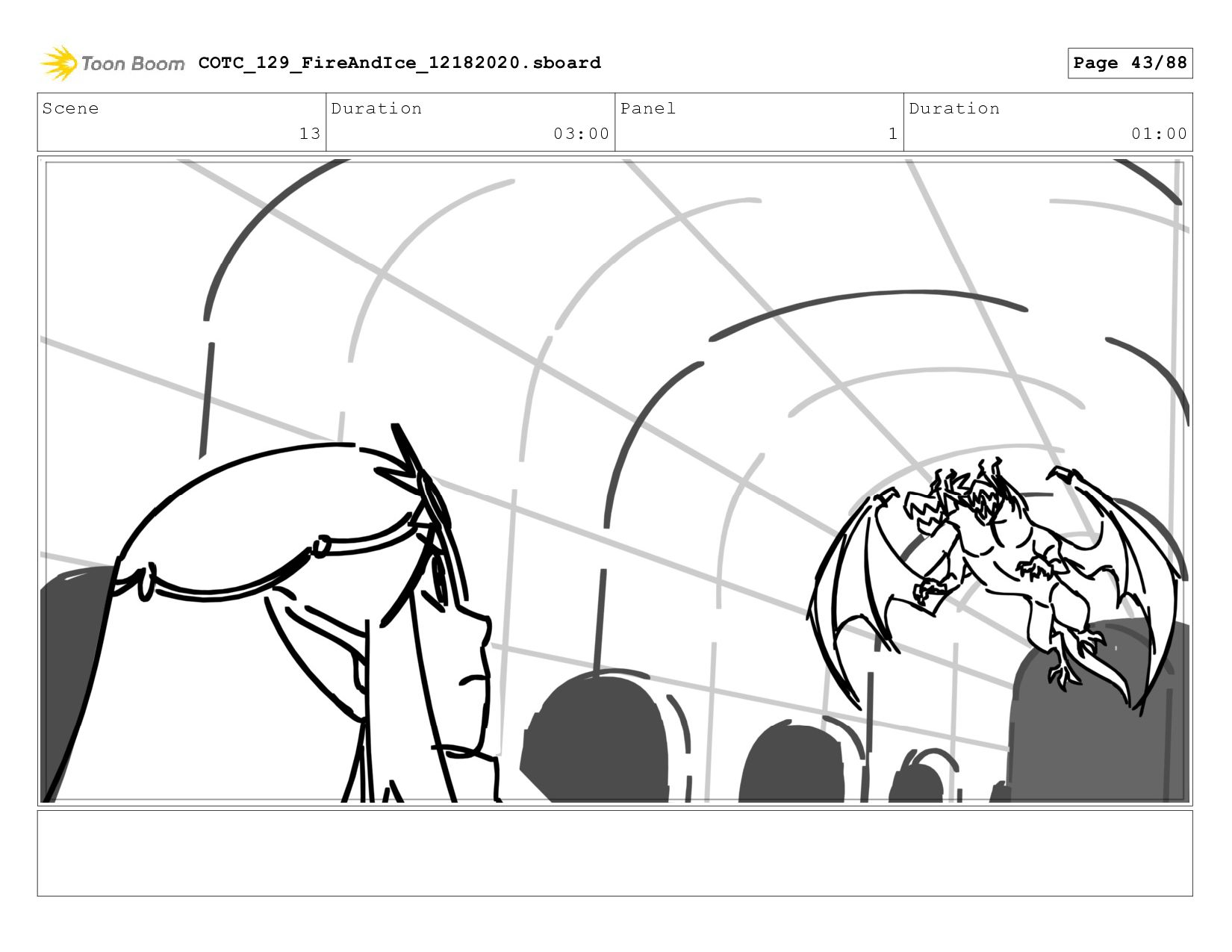Select the scene duration value 03:00
The width and height of the screenshot is (1232, 952).
click(x=581, y=134)
